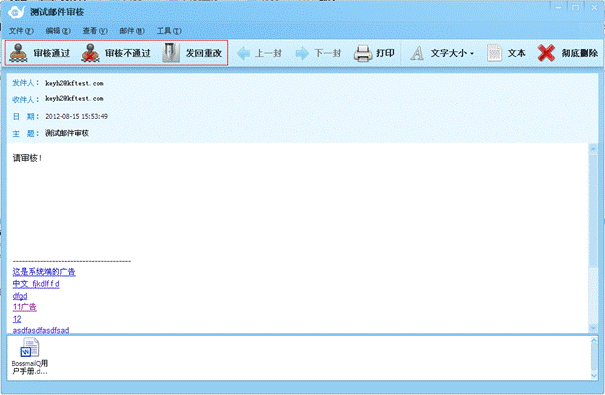Click the attachment filename BossmailQ用户手册.d...
This screenshot has width=605, height=395.
coord(30,367)
